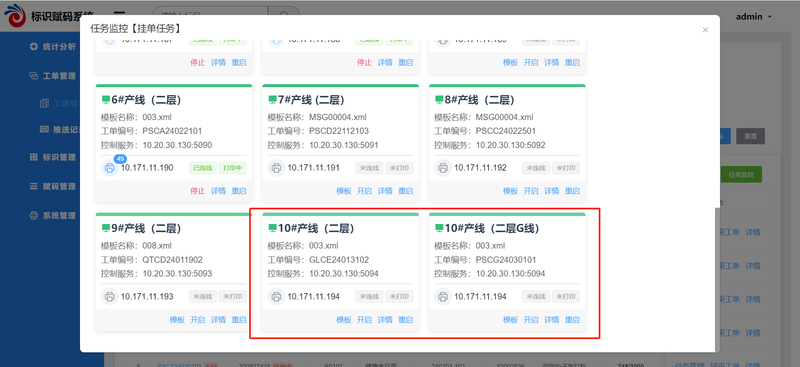Click 停止 on 6#产线 card
Screen dimensions: 800x367
[x=197, y=191]
